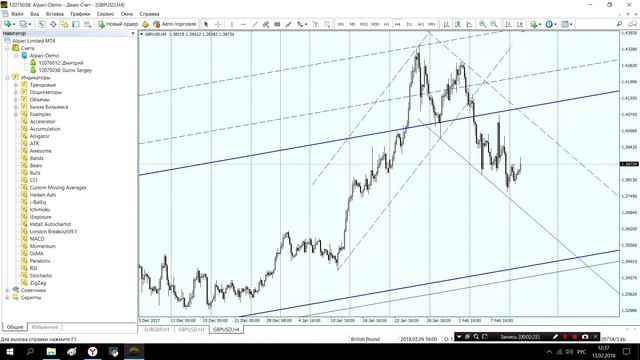Open the search magnifier in toolbar
Screen dimensions: 640x360
tap(619, 24)
